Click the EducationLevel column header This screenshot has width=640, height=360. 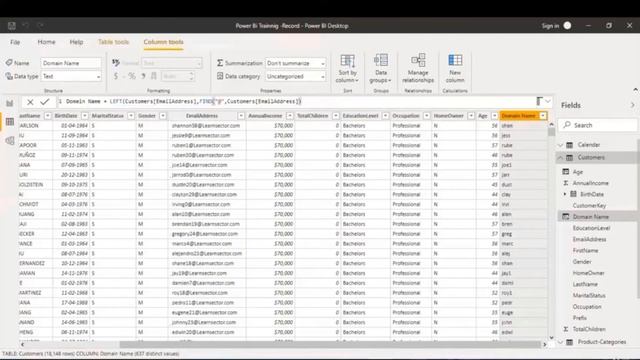(361, 116)
